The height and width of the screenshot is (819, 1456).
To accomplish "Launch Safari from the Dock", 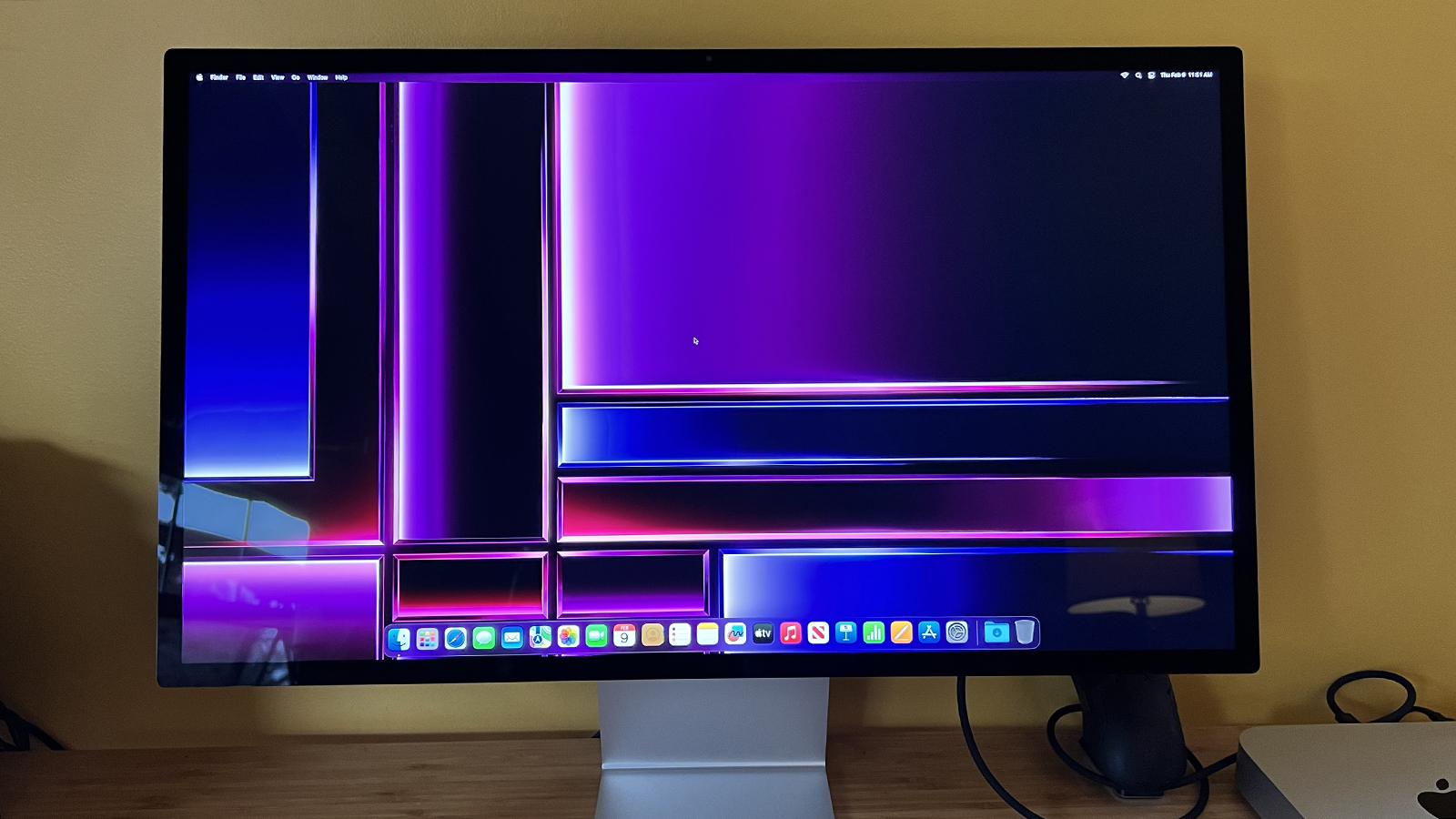I will click(x=456, y=639).
